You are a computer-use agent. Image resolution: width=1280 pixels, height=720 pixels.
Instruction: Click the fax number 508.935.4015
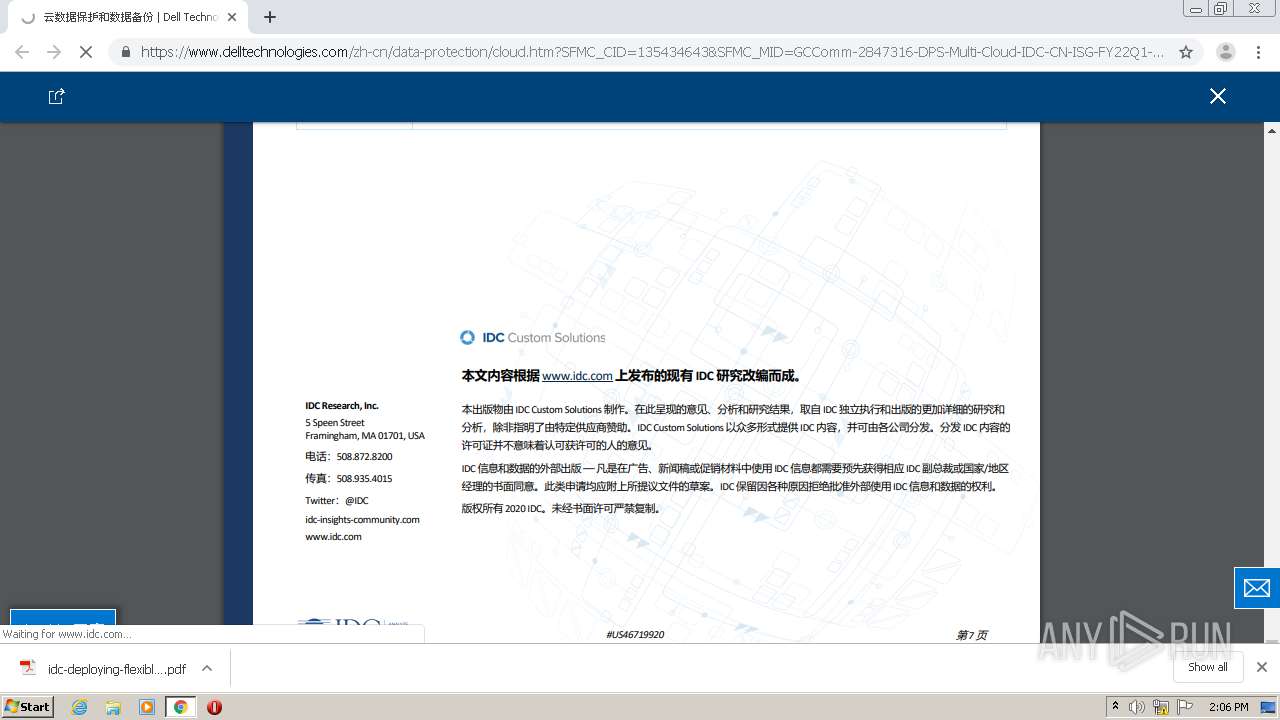tap(364, 478)
